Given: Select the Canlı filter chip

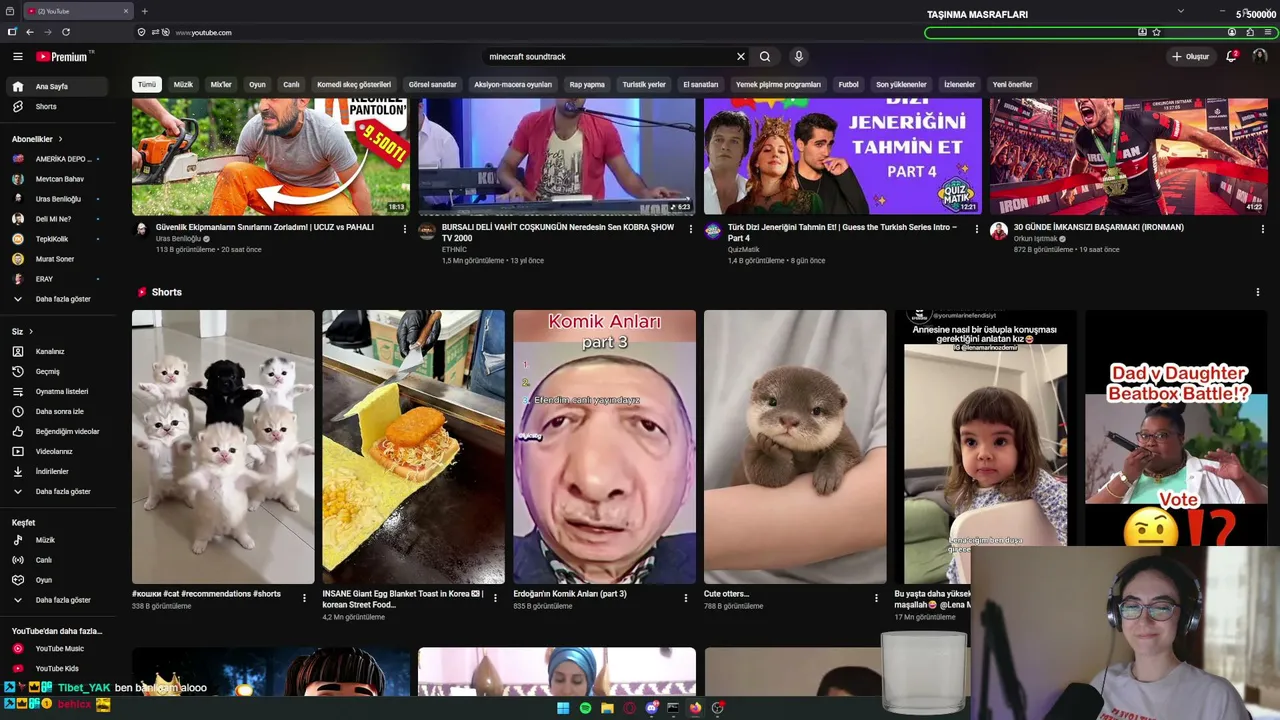Looking at the screenshot, I should pos(291,85).
